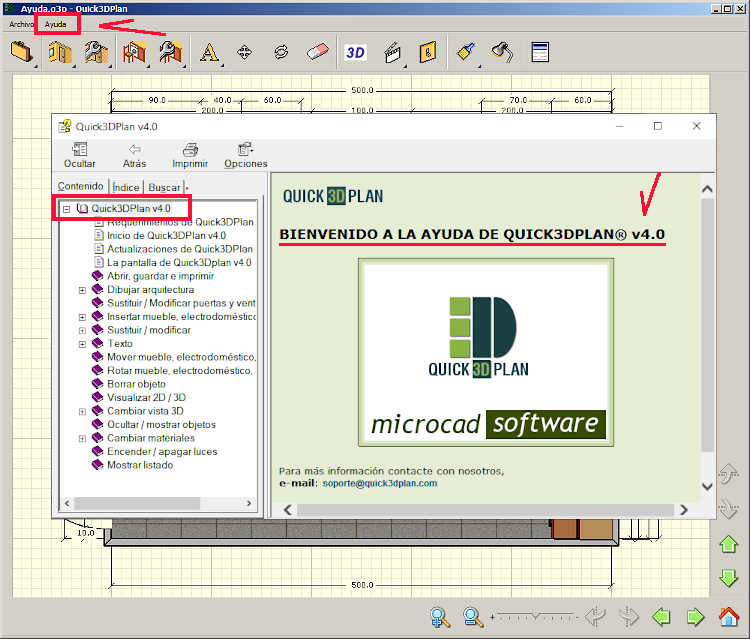Viewport: 750px width, 639px height.
Task: Open Encender / apagar luces topic
Action: 162,452
